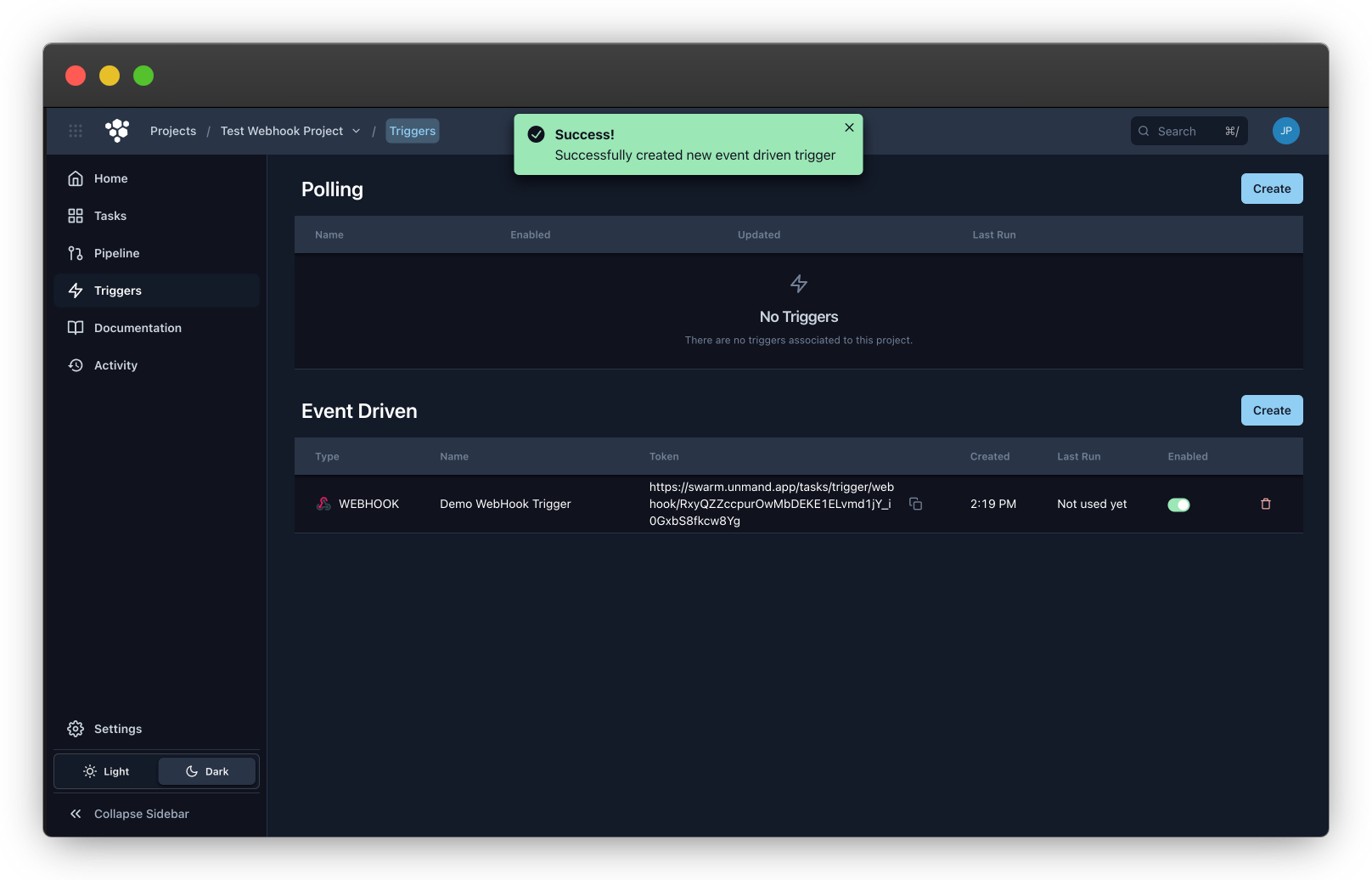Create a new Polling trigger

pyautogui.click(x=1271, y=189)
